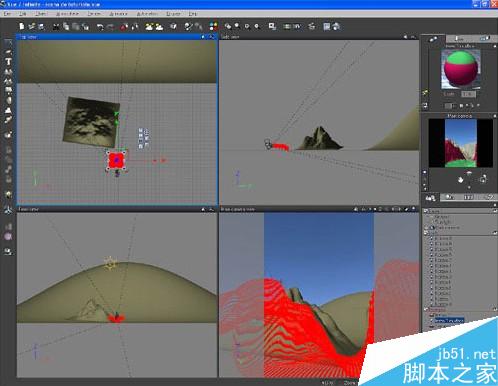This screenshot has height=386, width=498.
Task: Click the yellow icon left of the material preview
Action: tap(425, 93)
